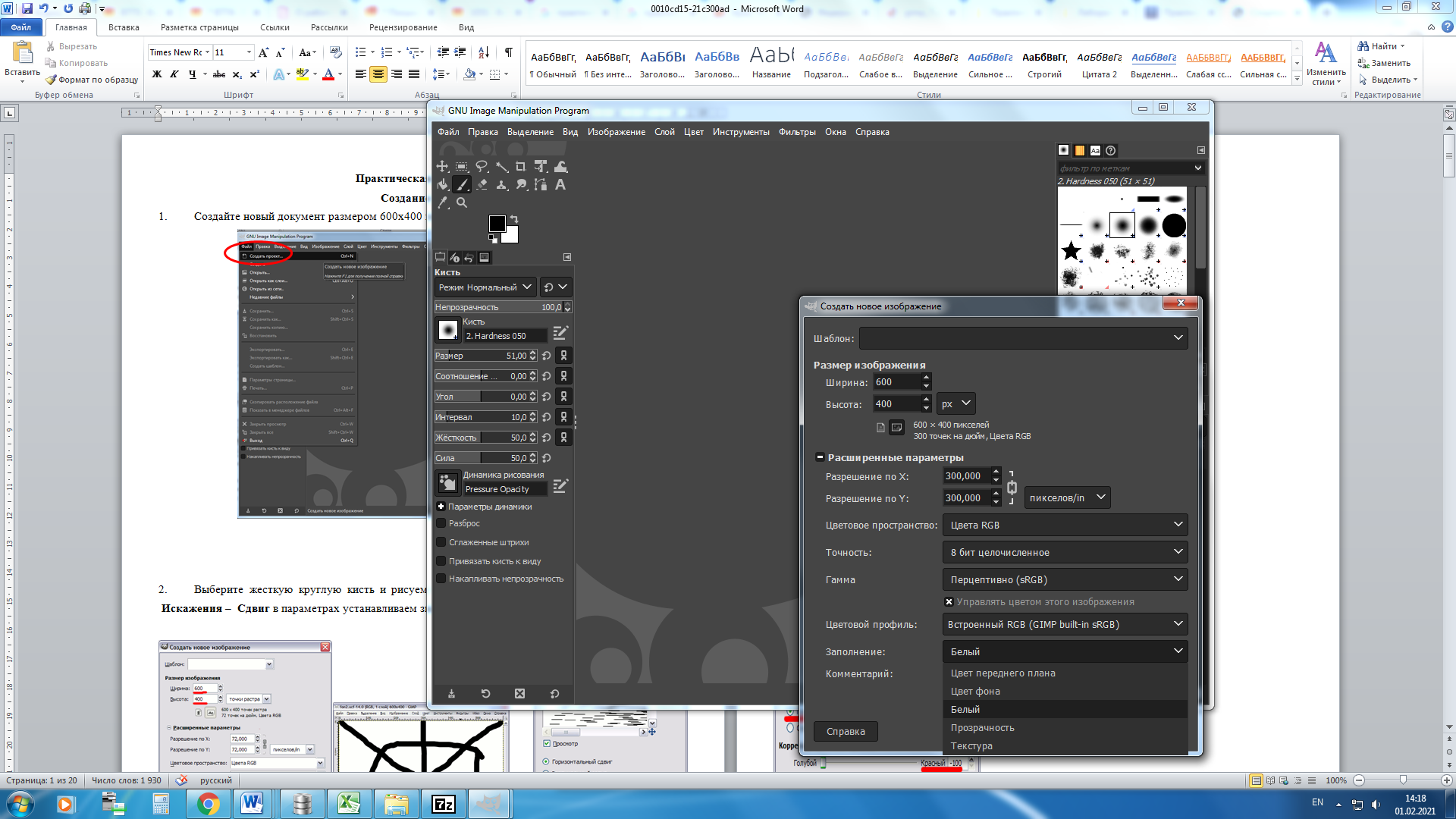1456x819 pixels.
Task: Open the Шаблон template dropdown
Action: pyautogui.click(x=1023, y=338)
